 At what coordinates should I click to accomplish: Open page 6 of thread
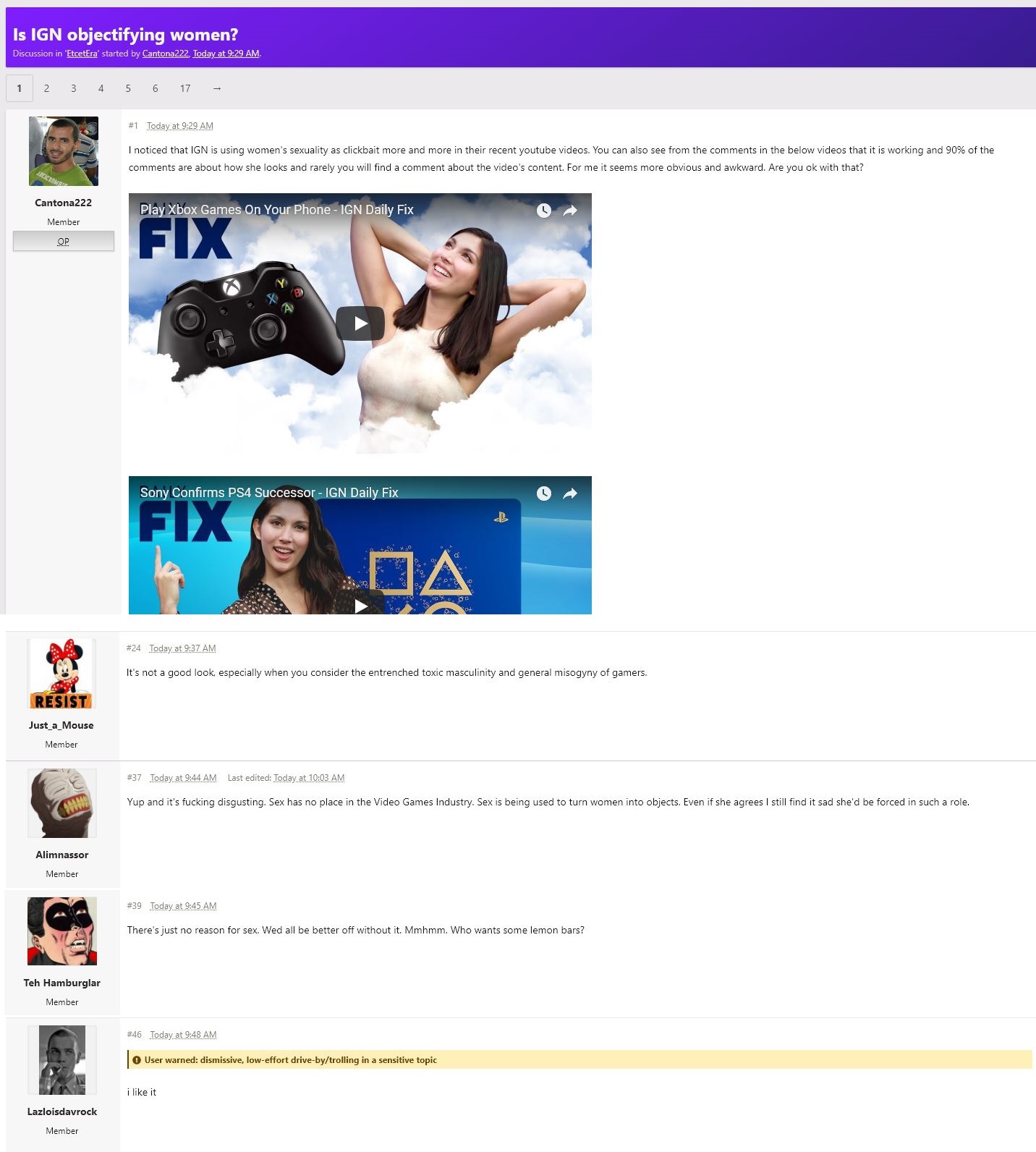click(x=155, y=88)
